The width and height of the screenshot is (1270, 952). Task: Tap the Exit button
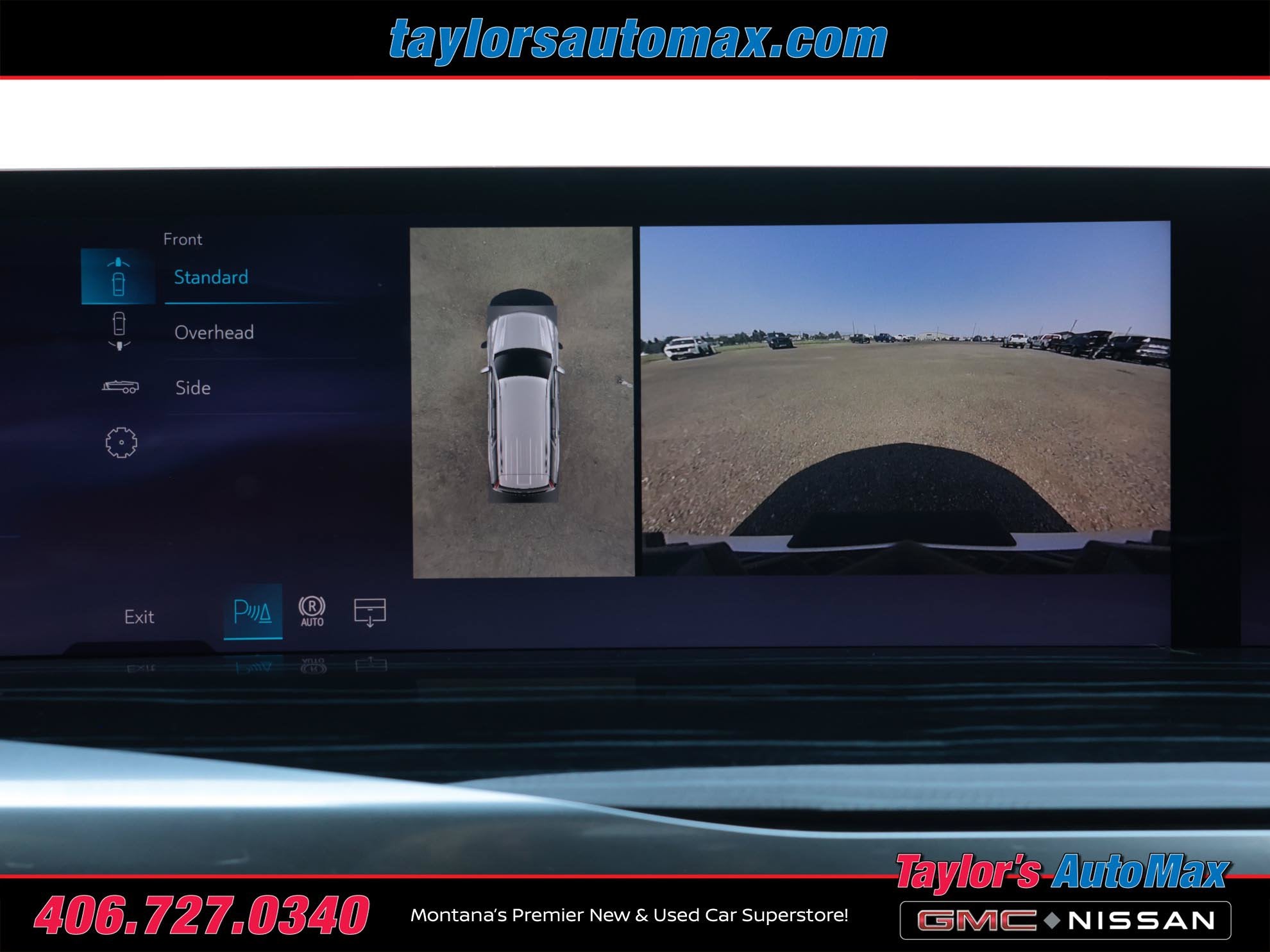click(x=139, y=617)
